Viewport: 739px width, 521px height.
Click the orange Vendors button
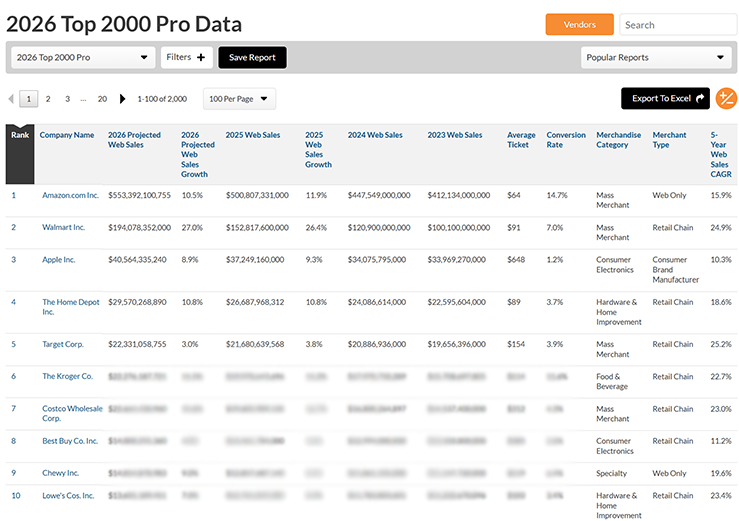pyautogui.click(x=579, y=25)
